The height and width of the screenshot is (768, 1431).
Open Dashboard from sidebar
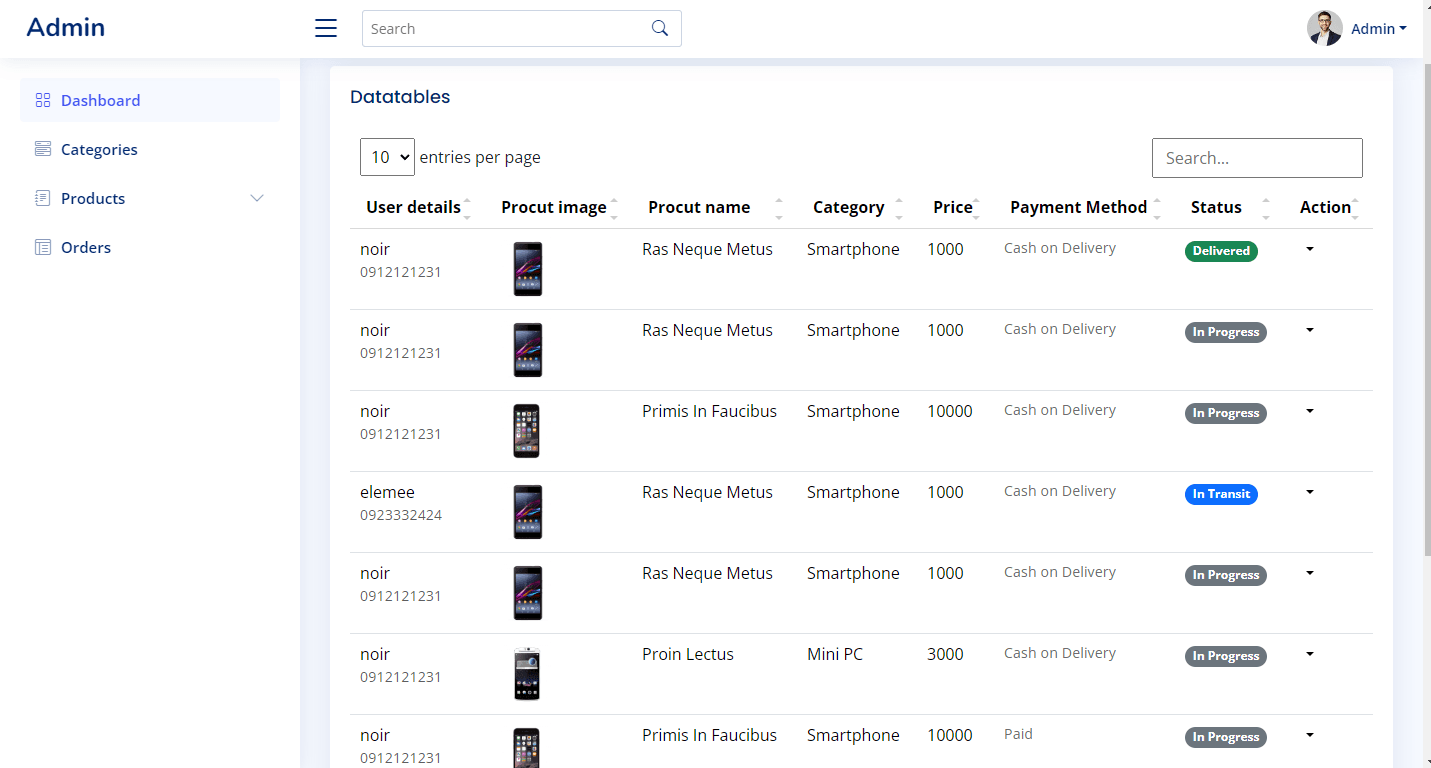point(150,100)
